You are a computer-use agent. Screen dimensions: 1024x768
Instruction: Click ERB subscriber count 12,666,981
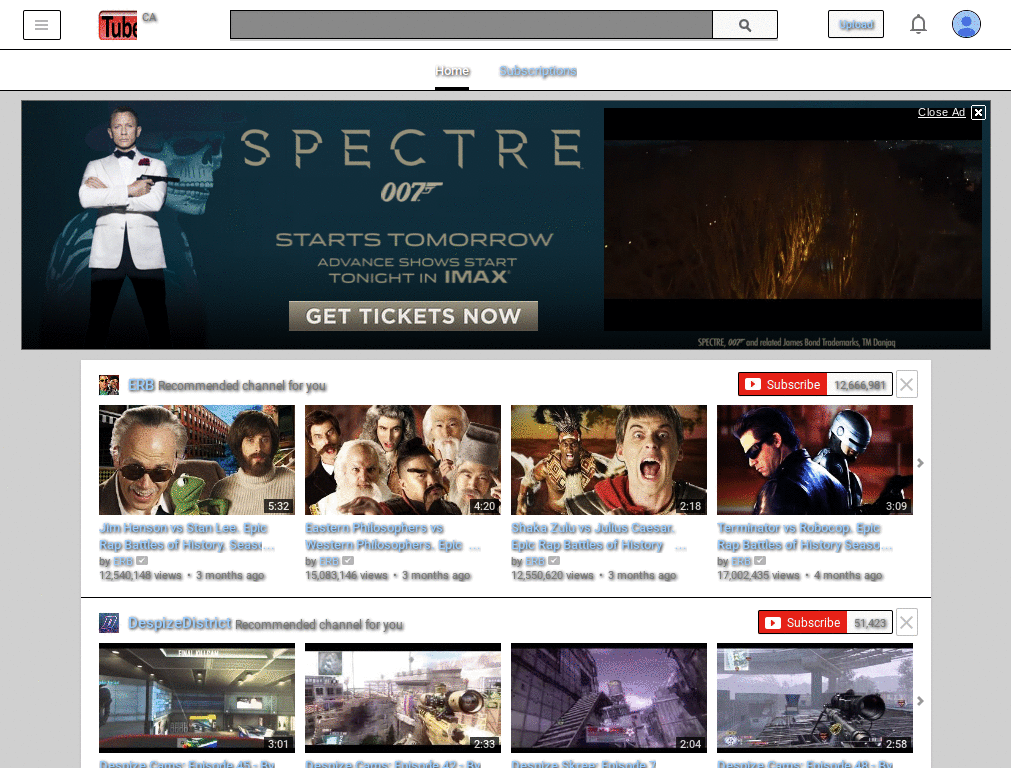pos(859,385)
